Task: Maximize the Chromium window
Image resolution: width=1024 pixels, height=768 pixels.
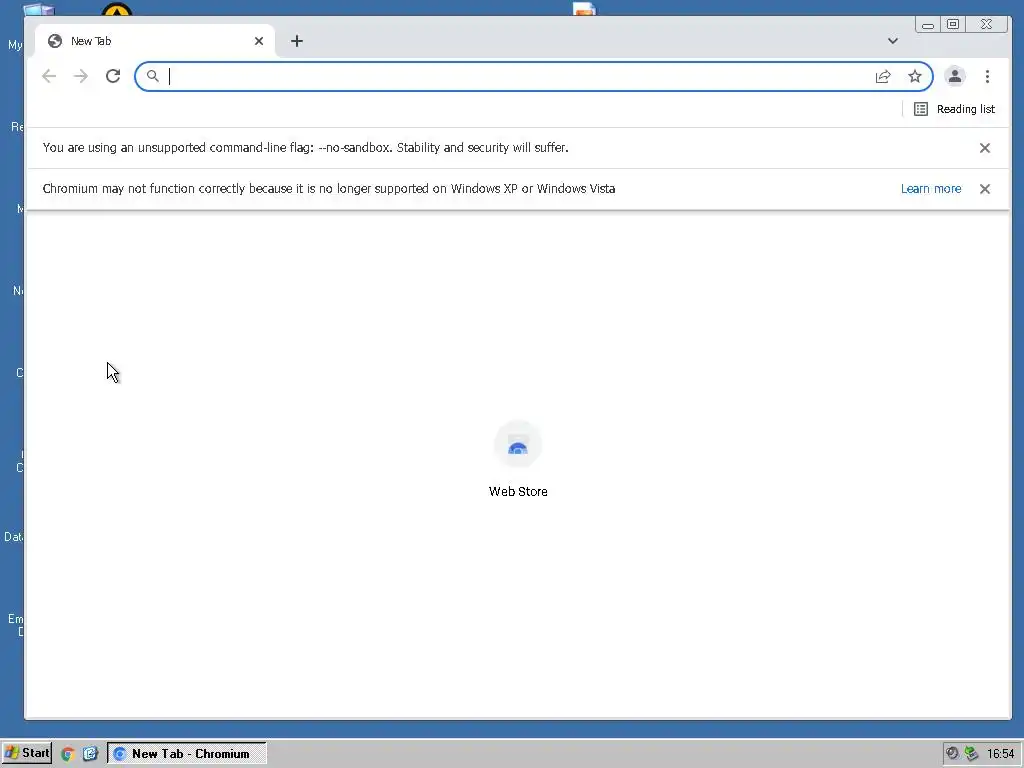Action: tap(953, 25)
